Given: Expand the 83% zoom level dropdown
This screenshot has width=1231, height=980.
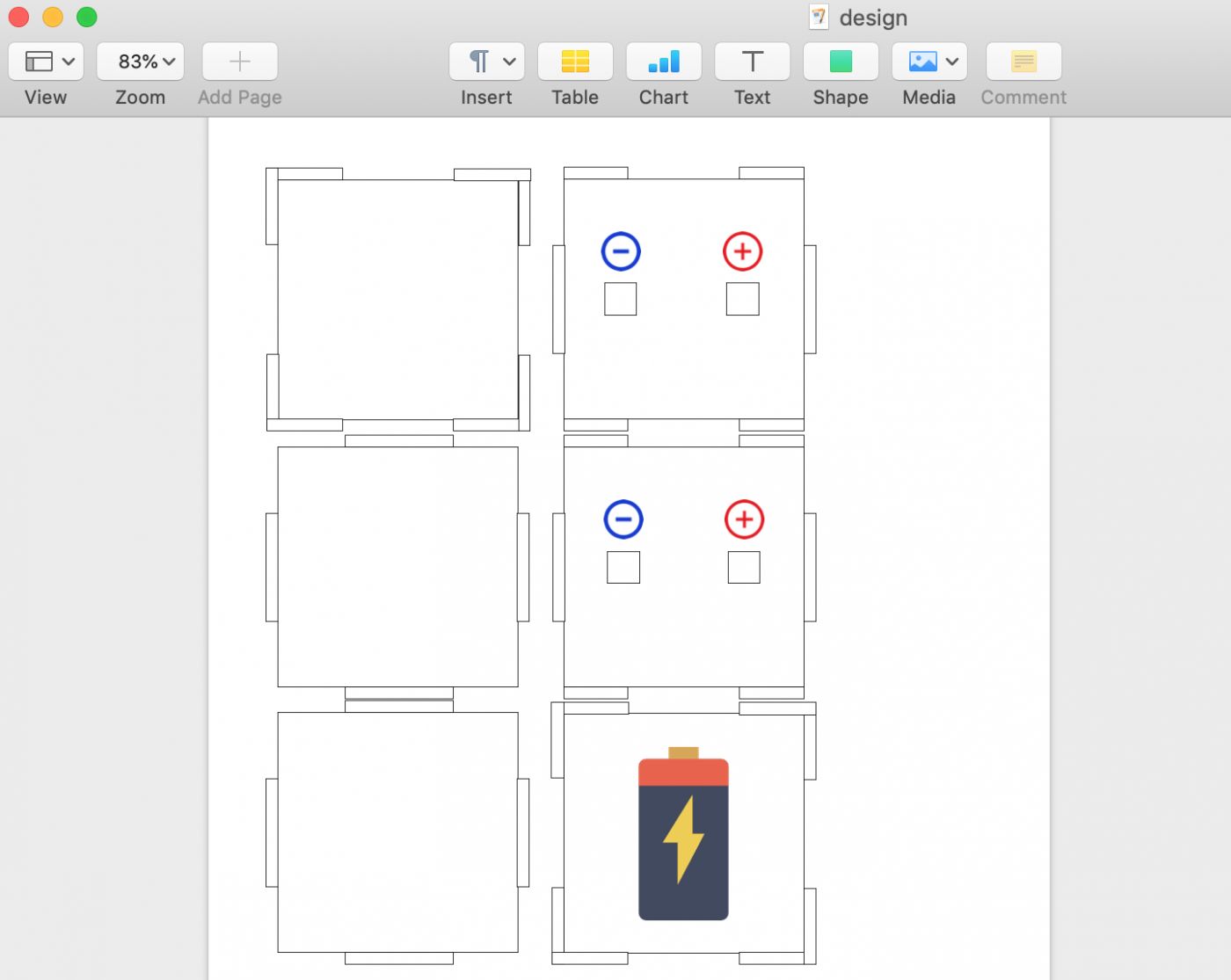Looking at the screenshot, I should (141, 62).
